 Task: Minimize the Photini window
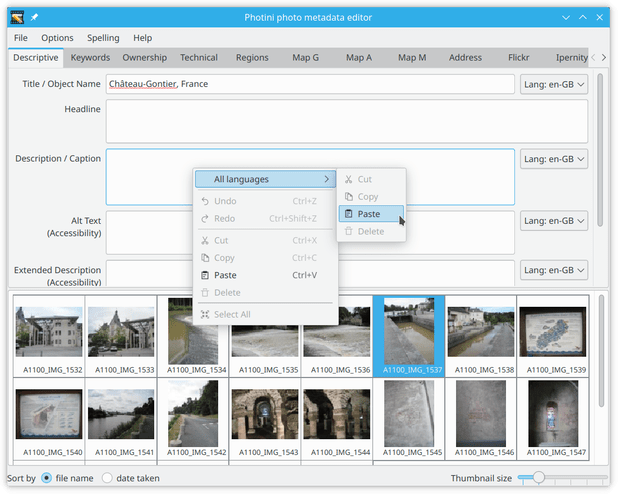click(x=566, y=17)
